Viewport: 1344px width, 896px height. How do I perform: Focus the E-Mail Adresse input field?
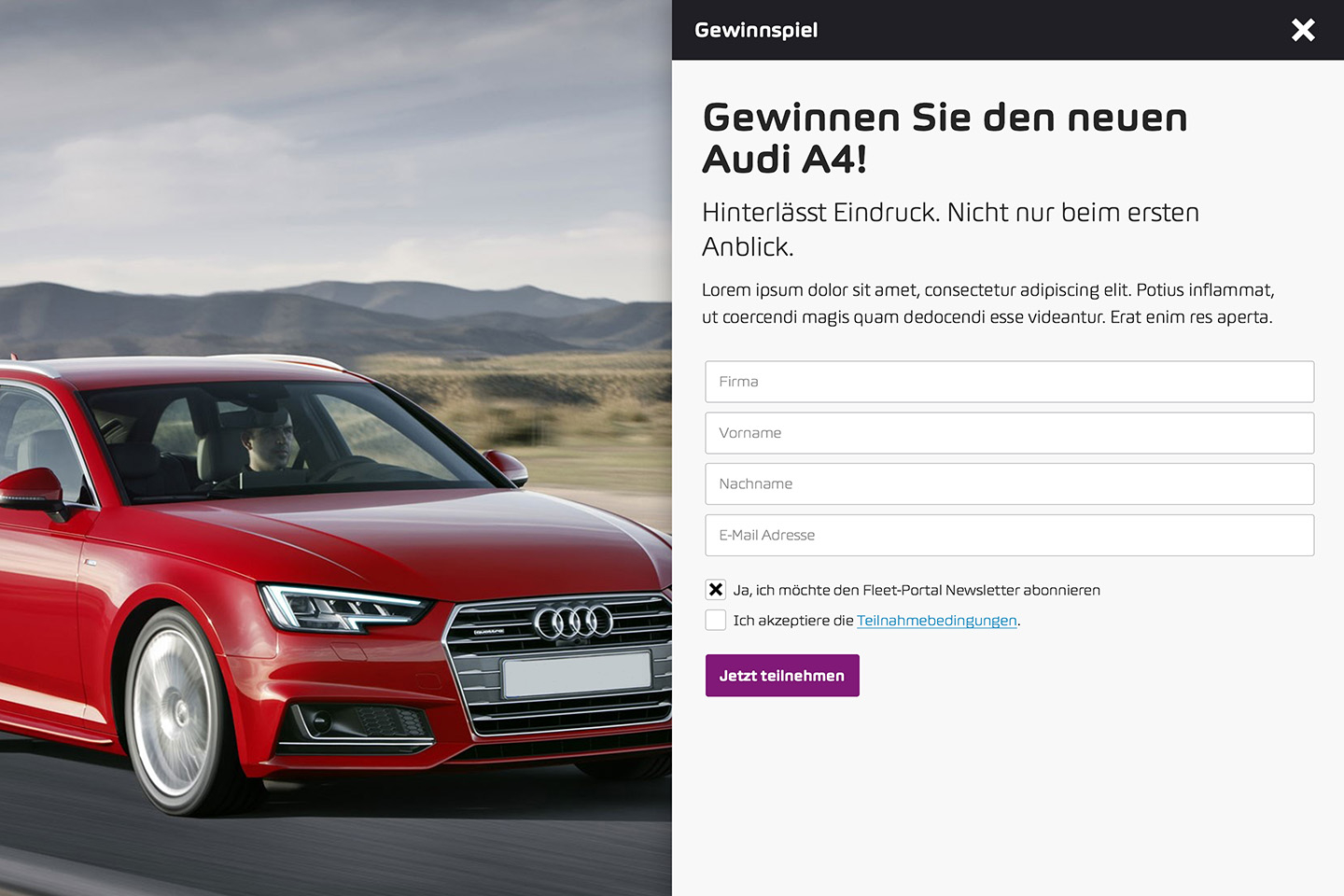pyautogui.click(x=1010, y=536)
